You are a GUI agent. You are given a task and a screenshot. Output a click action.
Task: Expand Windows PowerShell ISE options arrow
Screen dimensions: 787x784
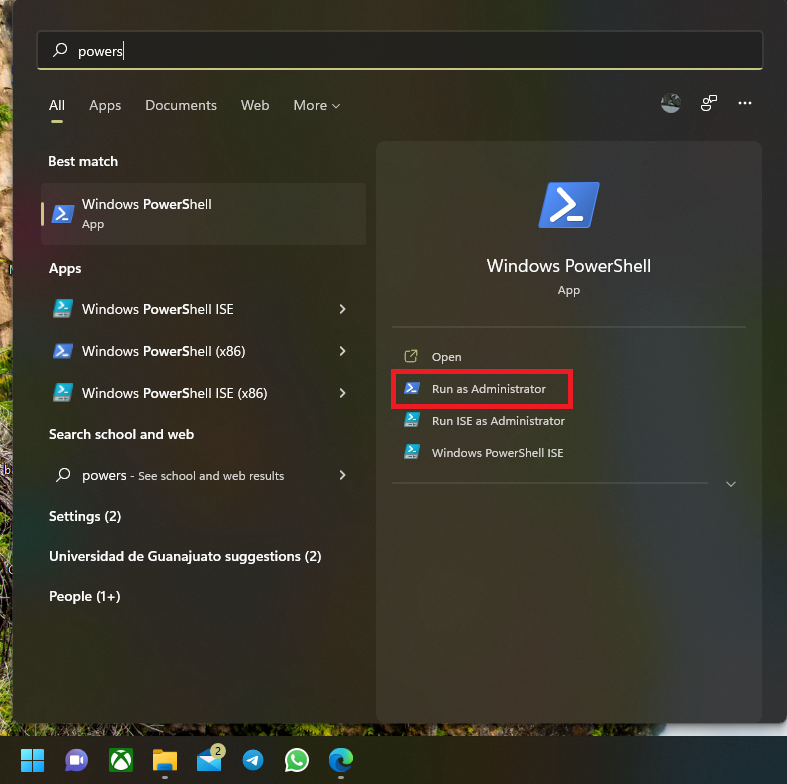pos(342,309)
